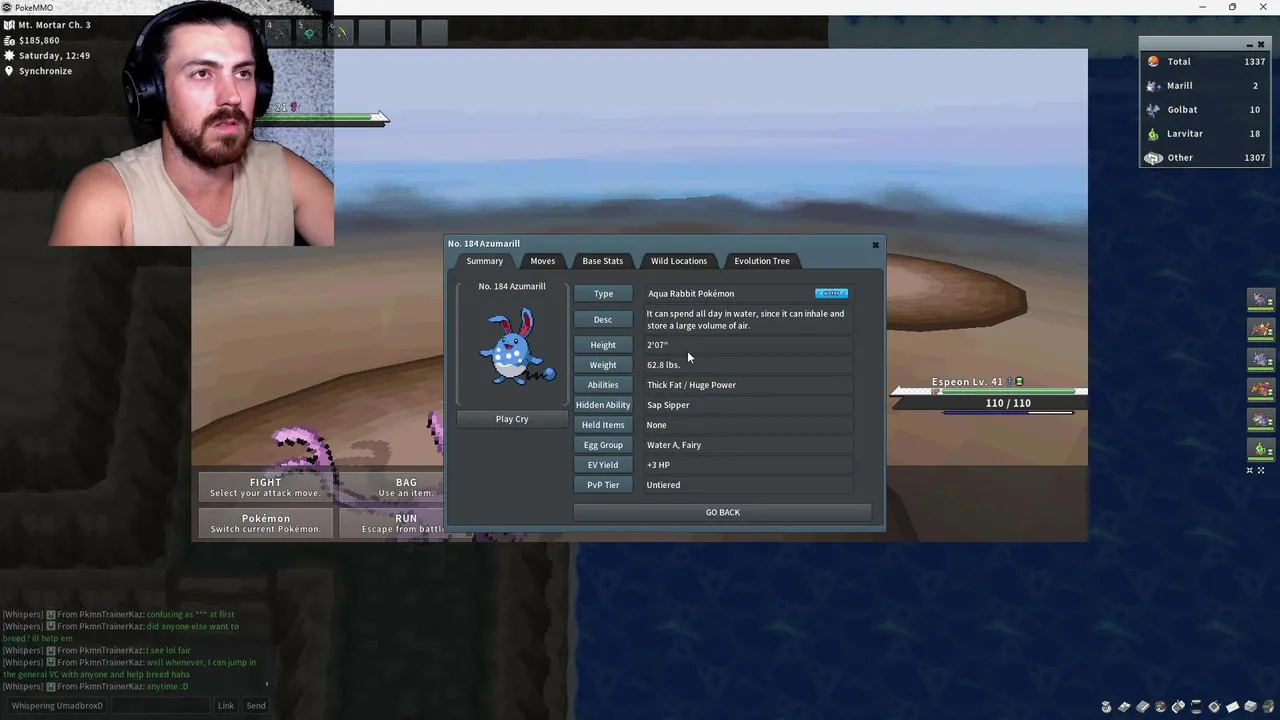Click the Poké Ball Total icon
1280x720 pixels.
1153,61
